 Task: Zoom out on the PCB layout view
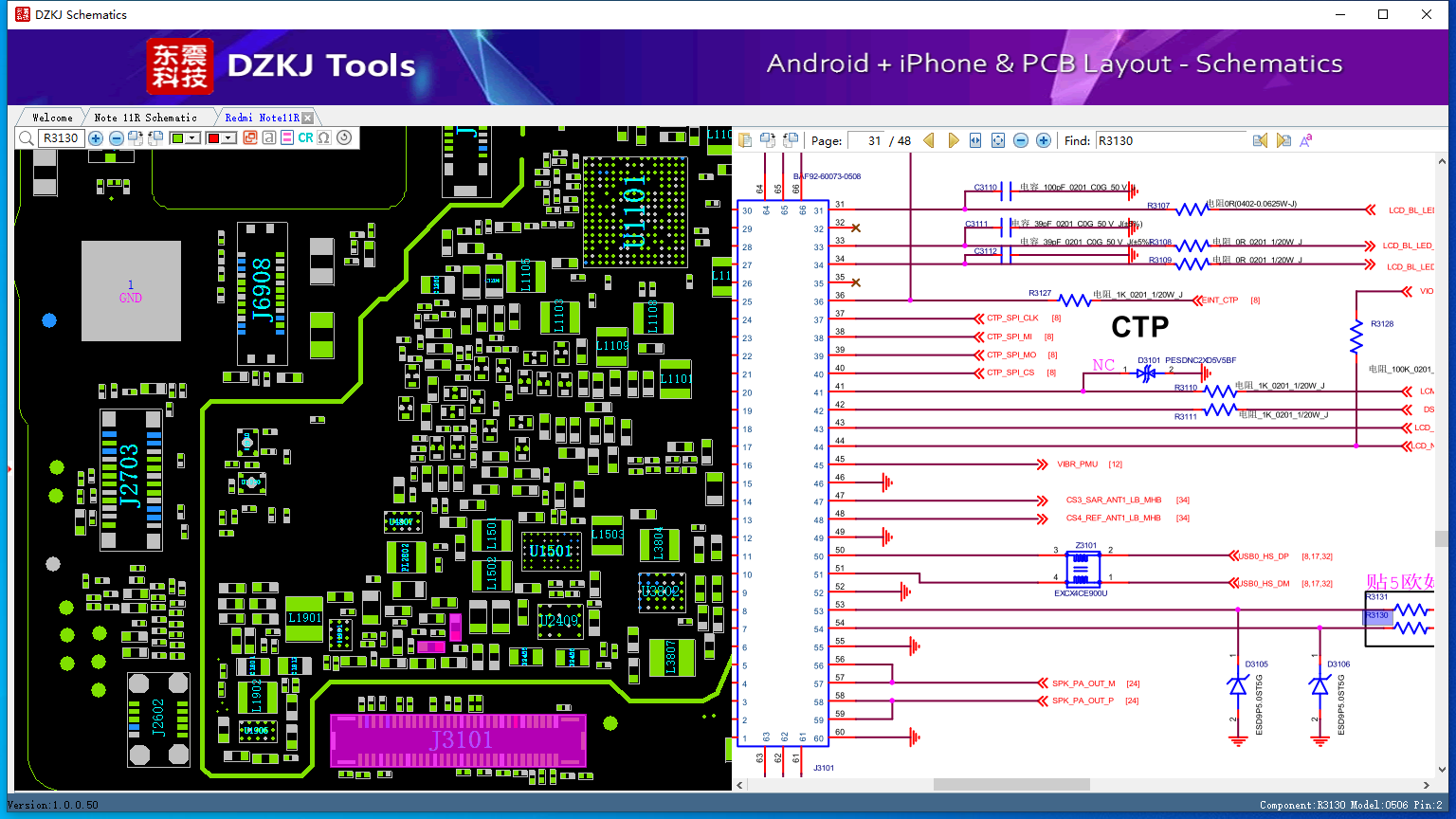tap(116, 138)
